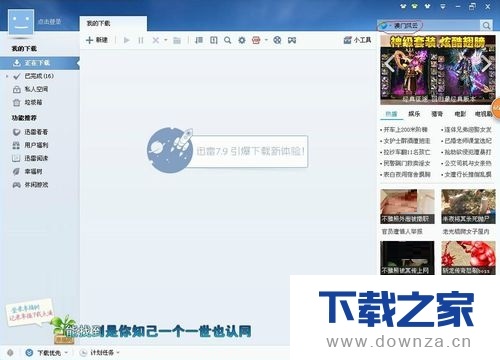This screenshot has width=500, height=360.
Task: Expand the 已完成 tree arrow
Action: [x=7, y=76]
